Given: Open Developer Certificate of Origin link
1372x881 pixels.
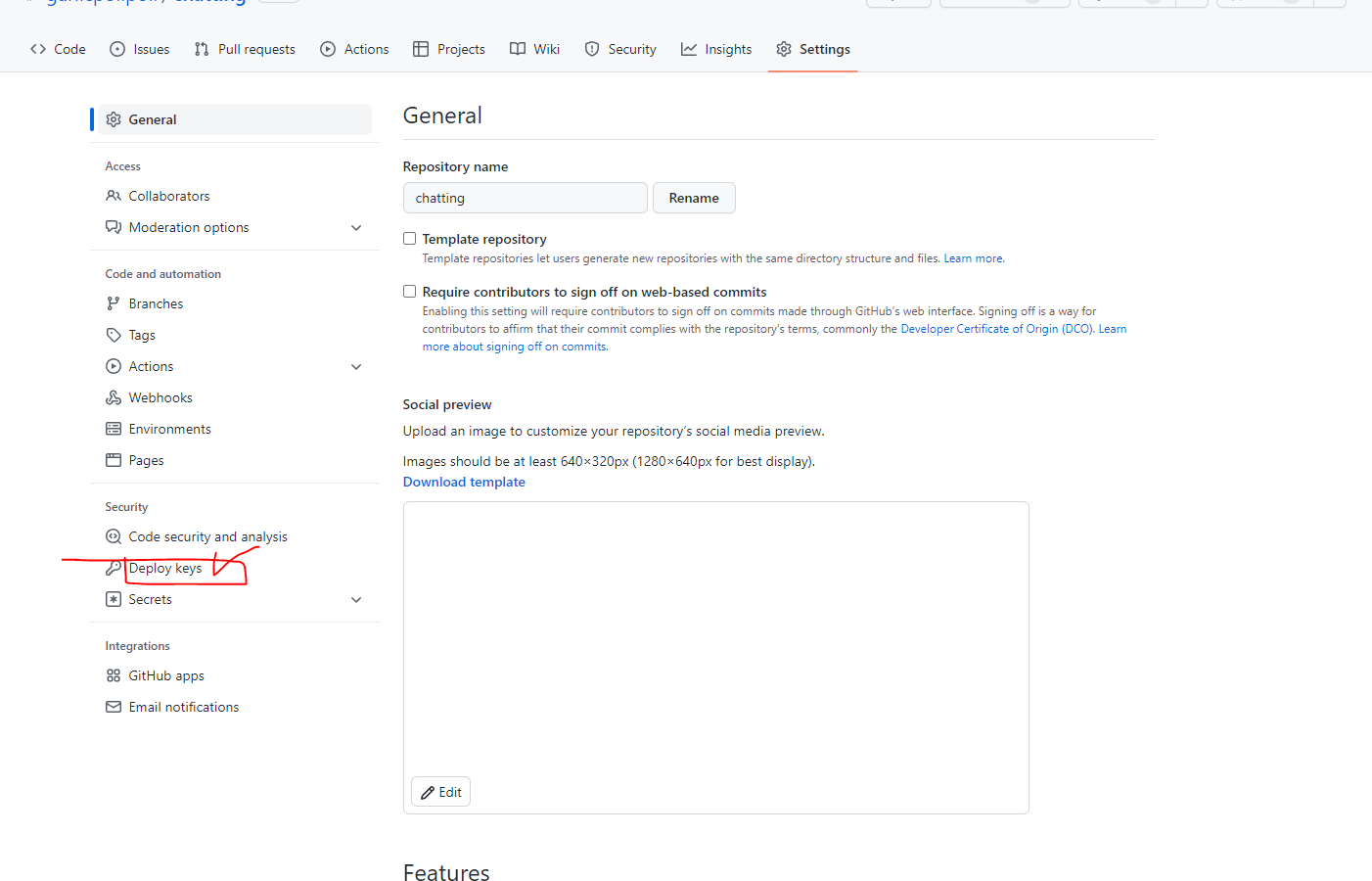Looking at the screenshot, I should (x=996, y=329).
